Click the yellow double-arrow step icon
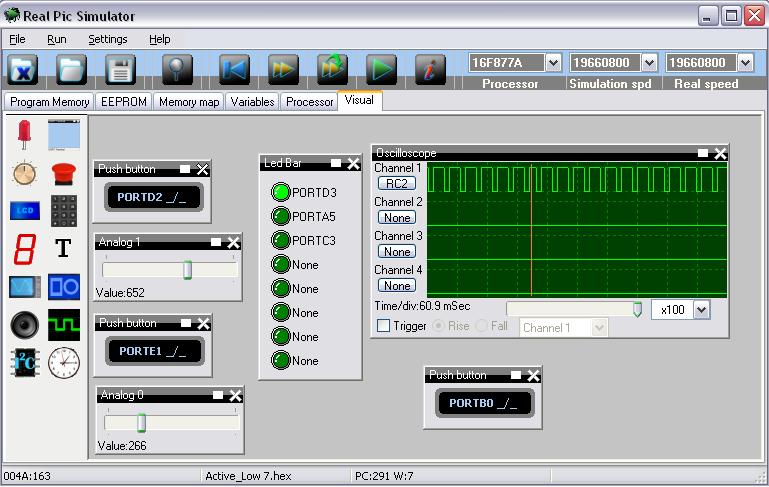769x487 pixels. (x=283, y=70)
